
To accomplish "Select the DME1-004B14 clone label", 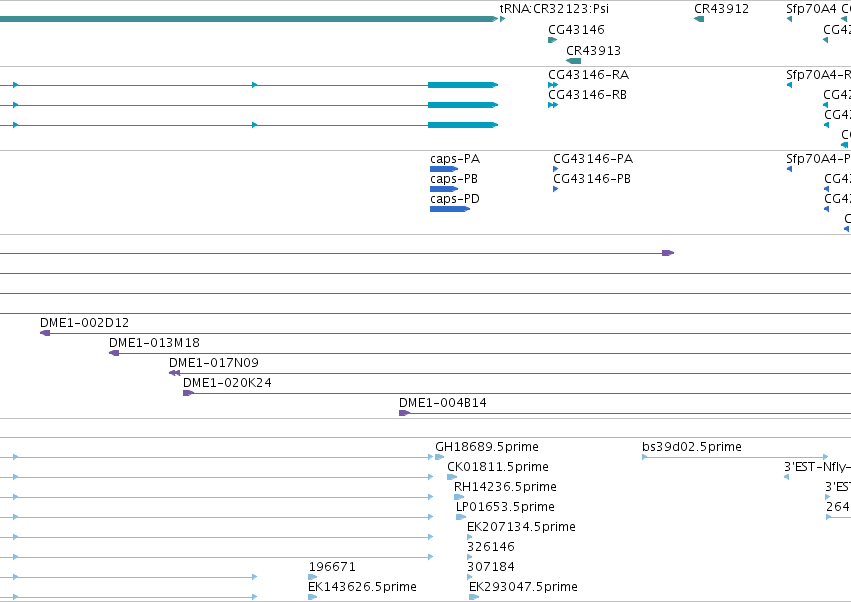I will click(443, 403).
